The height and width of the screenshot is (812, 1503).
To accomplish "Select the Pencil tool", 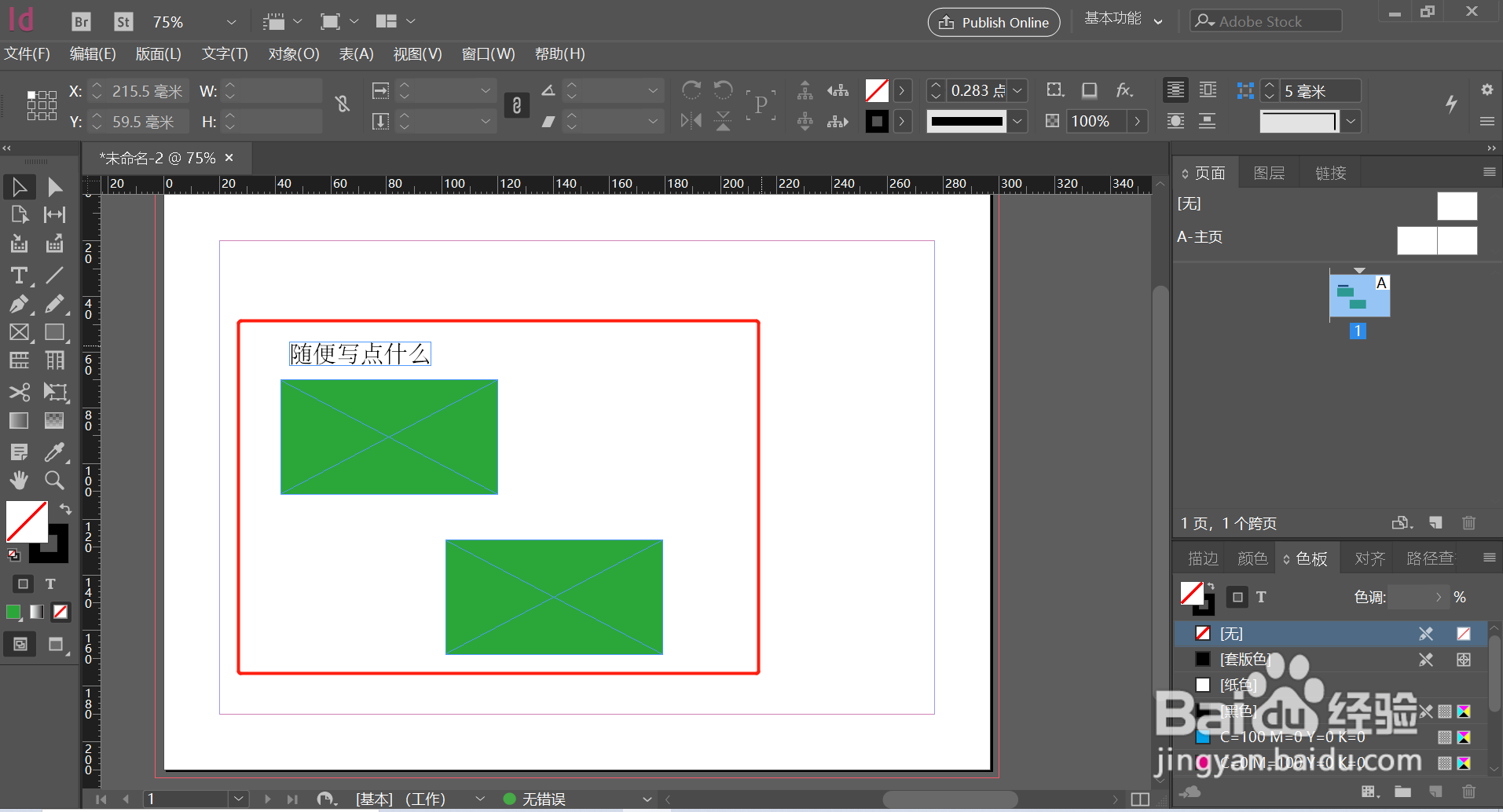I will click(x=54, y=304).
